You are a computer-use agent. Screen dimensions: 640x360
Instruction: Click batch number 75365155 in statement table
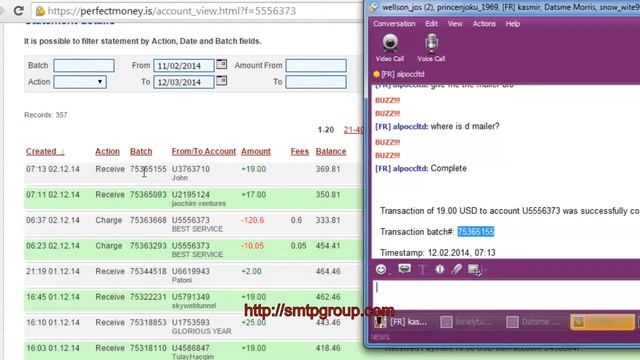[148, 169]
